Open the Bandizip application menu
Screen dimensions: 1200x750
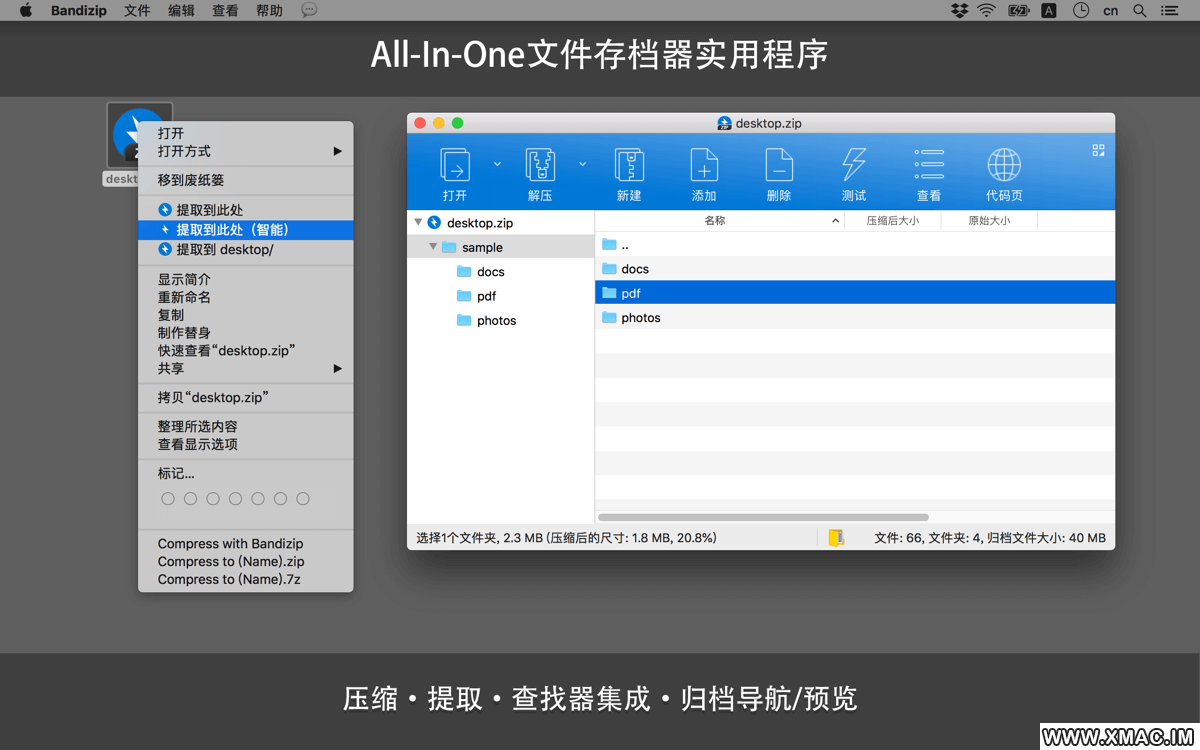pos(78,10)
